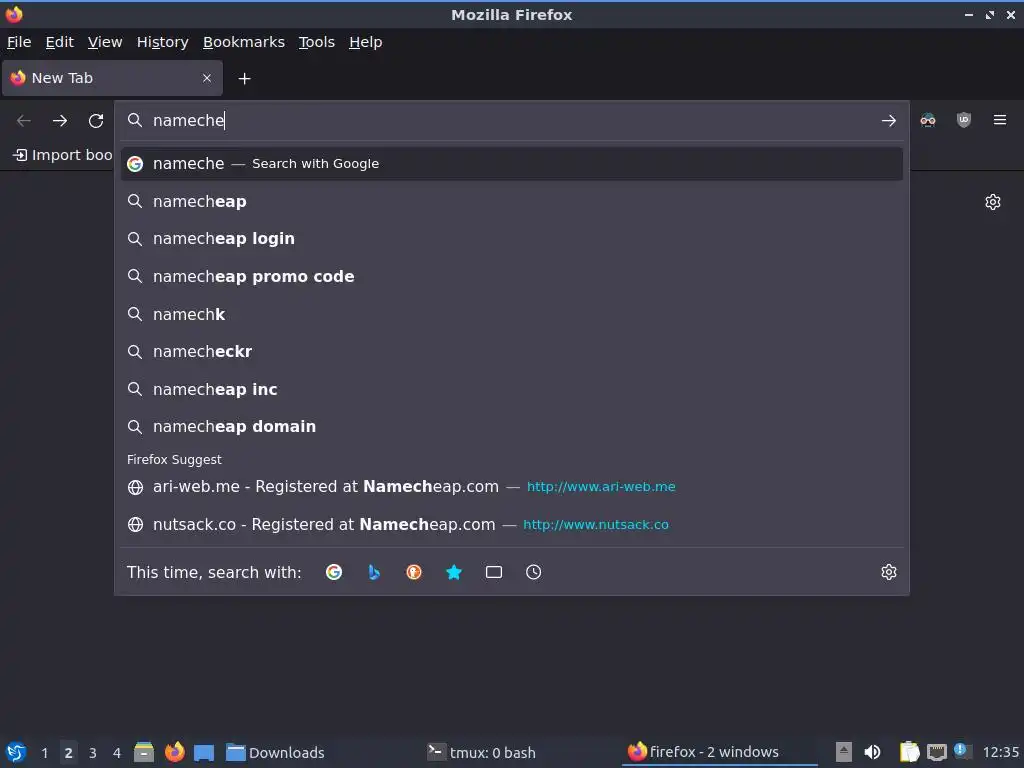Choose the 'namecheap domain' suggestion
1024x768 pixels.
coord(511,426)
